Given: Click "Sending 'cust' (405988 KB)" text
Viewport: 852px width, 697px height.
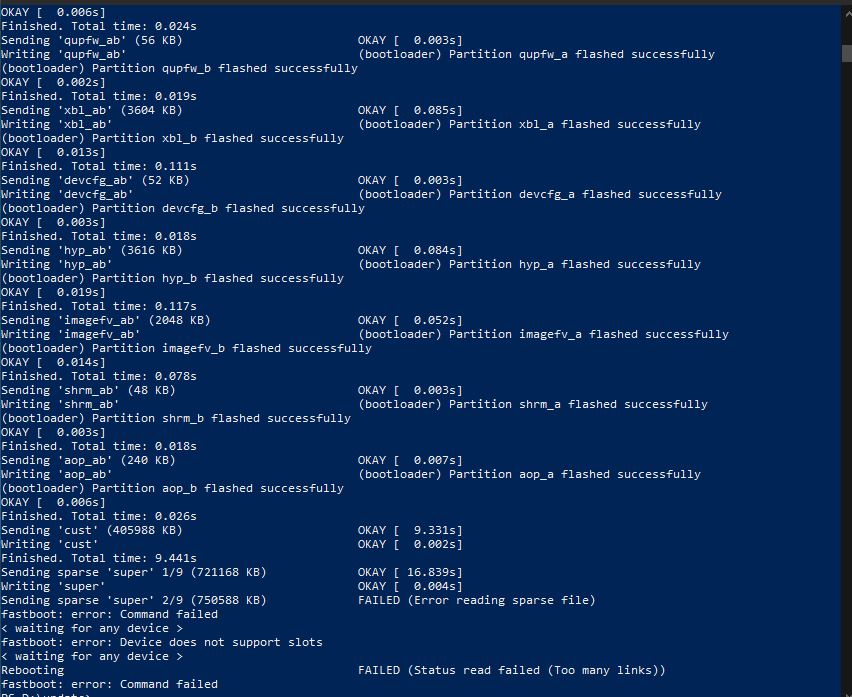Looking at the screenshot, I should (x=92, y=530).
